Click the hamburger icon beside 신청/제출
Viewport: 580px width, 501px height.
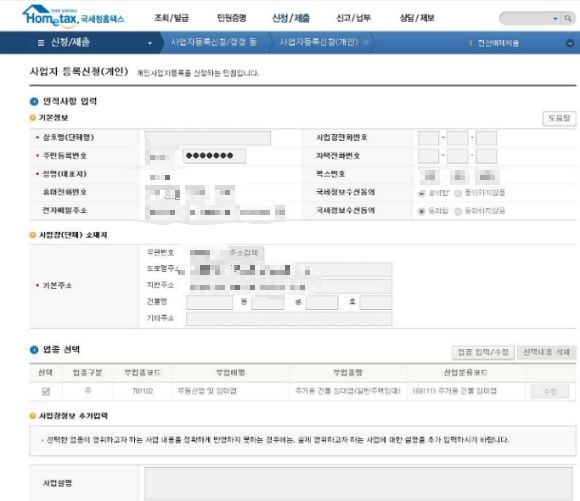click(x=41, y=43)
